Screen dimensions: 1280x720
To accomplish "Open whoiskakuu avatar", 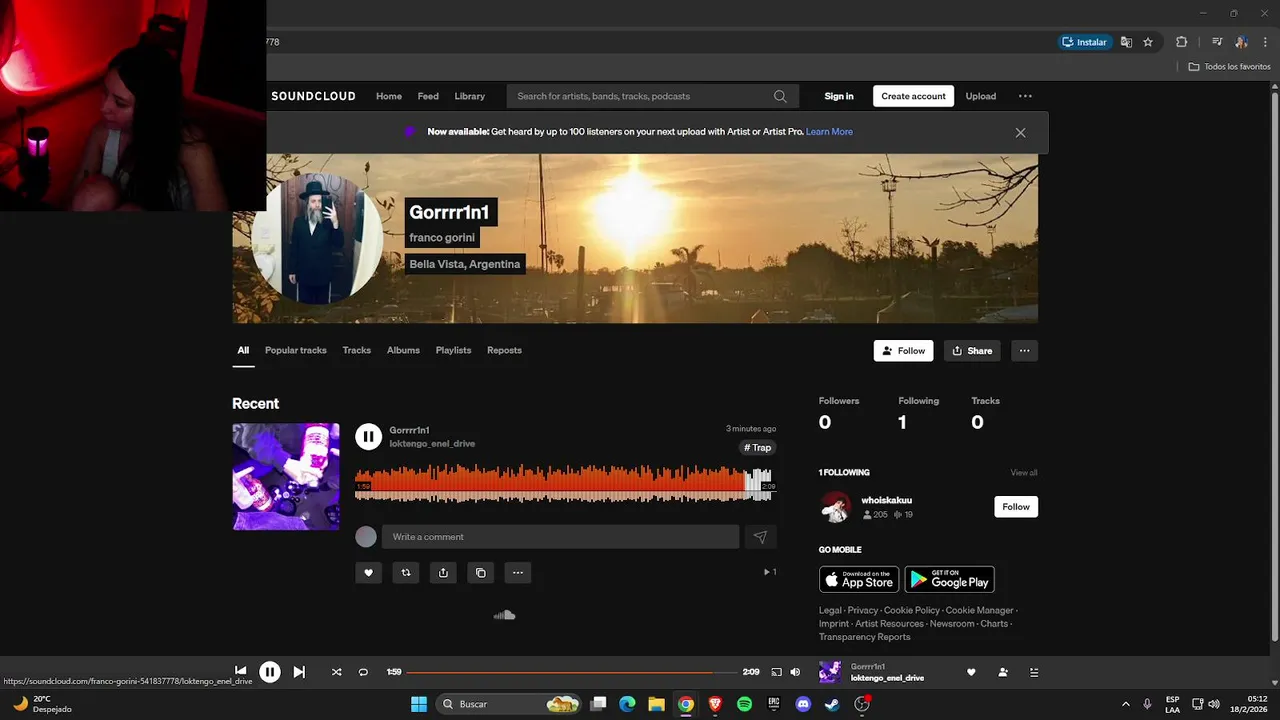I will coord(835,507).
